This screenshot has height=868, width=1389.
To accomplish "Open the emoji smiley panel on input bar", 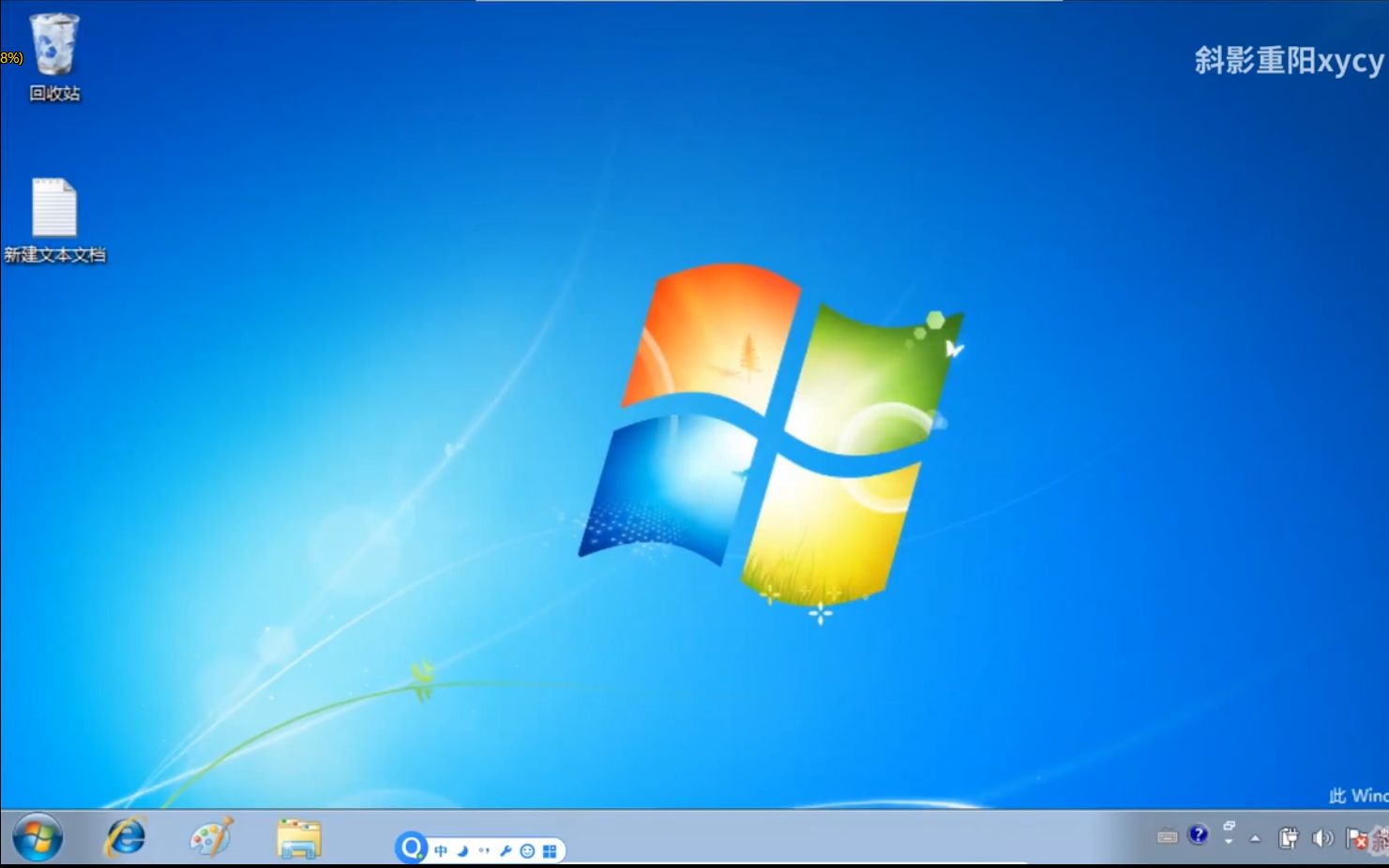I will pyautogui.click(x=528, y=851).
